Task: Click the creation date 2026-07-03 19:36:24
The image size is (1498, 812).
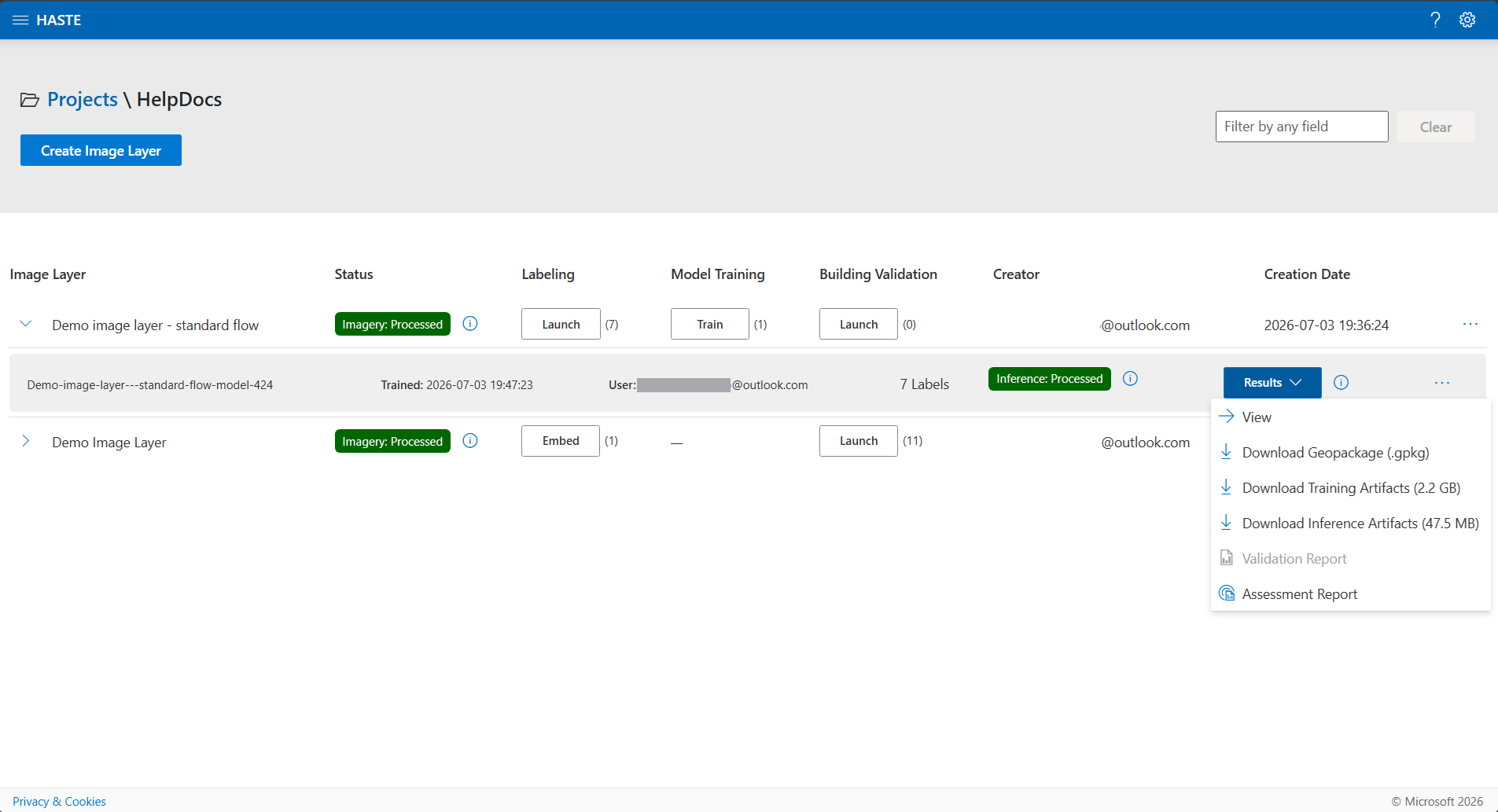Action: click(1327, 325)
